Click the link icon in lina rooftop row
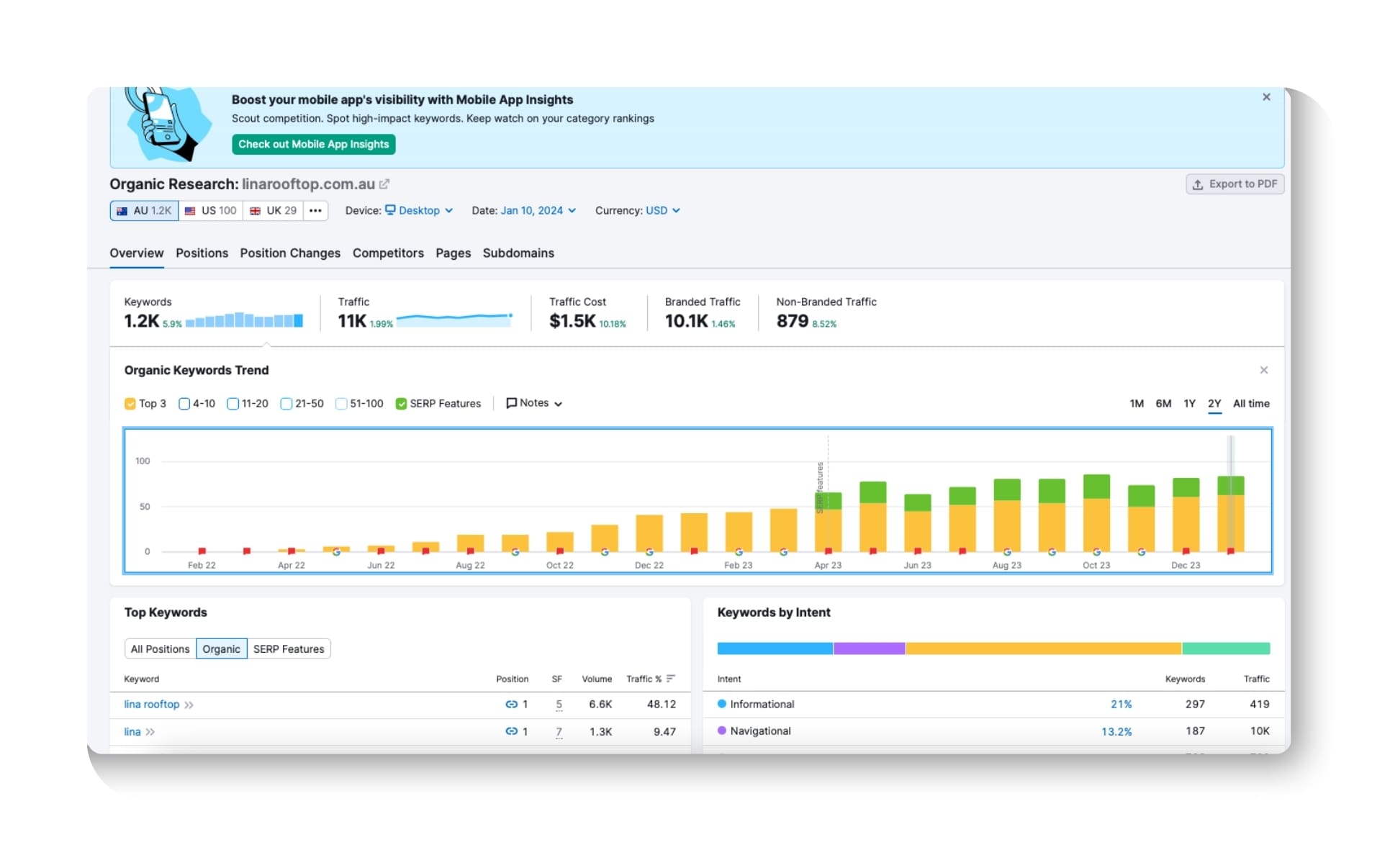The height and width of the screenshot is (868, 1390). (511, 705)
